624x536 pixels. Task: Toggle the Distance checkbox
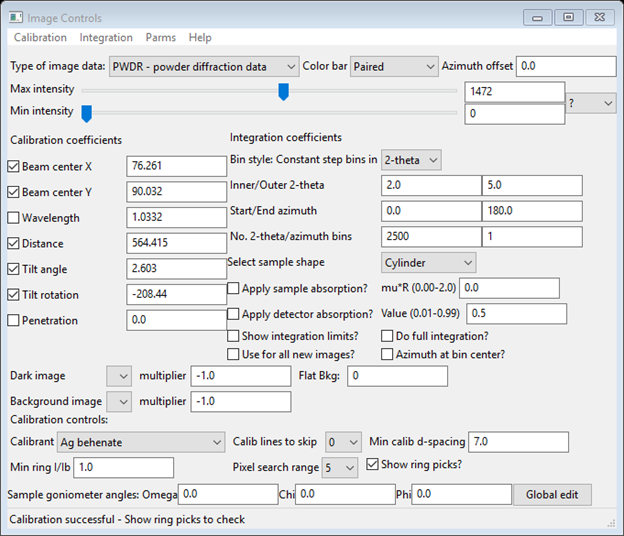tap(13, 243)
